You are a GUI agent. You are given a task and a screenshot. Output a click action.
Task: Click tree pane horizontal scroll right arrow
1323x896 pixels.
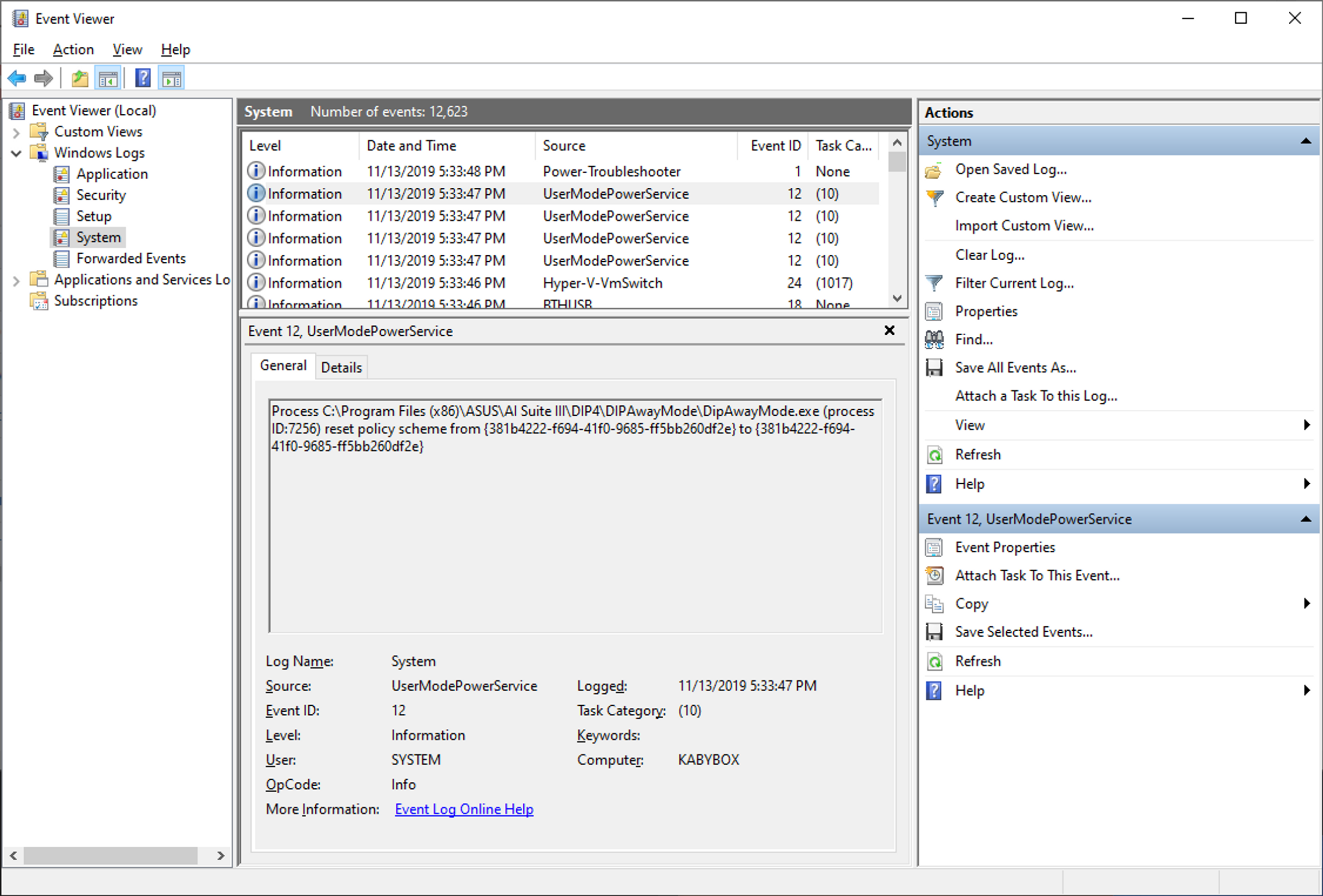(221, 856)
